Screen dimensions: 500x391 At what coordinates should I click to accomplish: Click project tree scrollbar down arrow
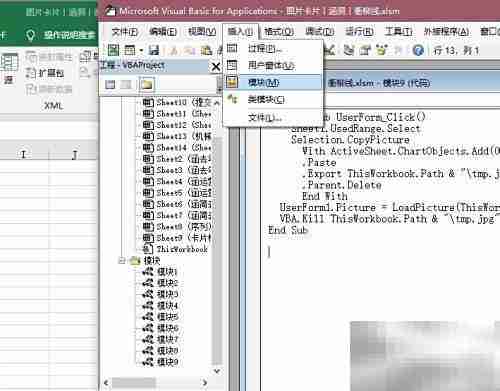(217, 371)
